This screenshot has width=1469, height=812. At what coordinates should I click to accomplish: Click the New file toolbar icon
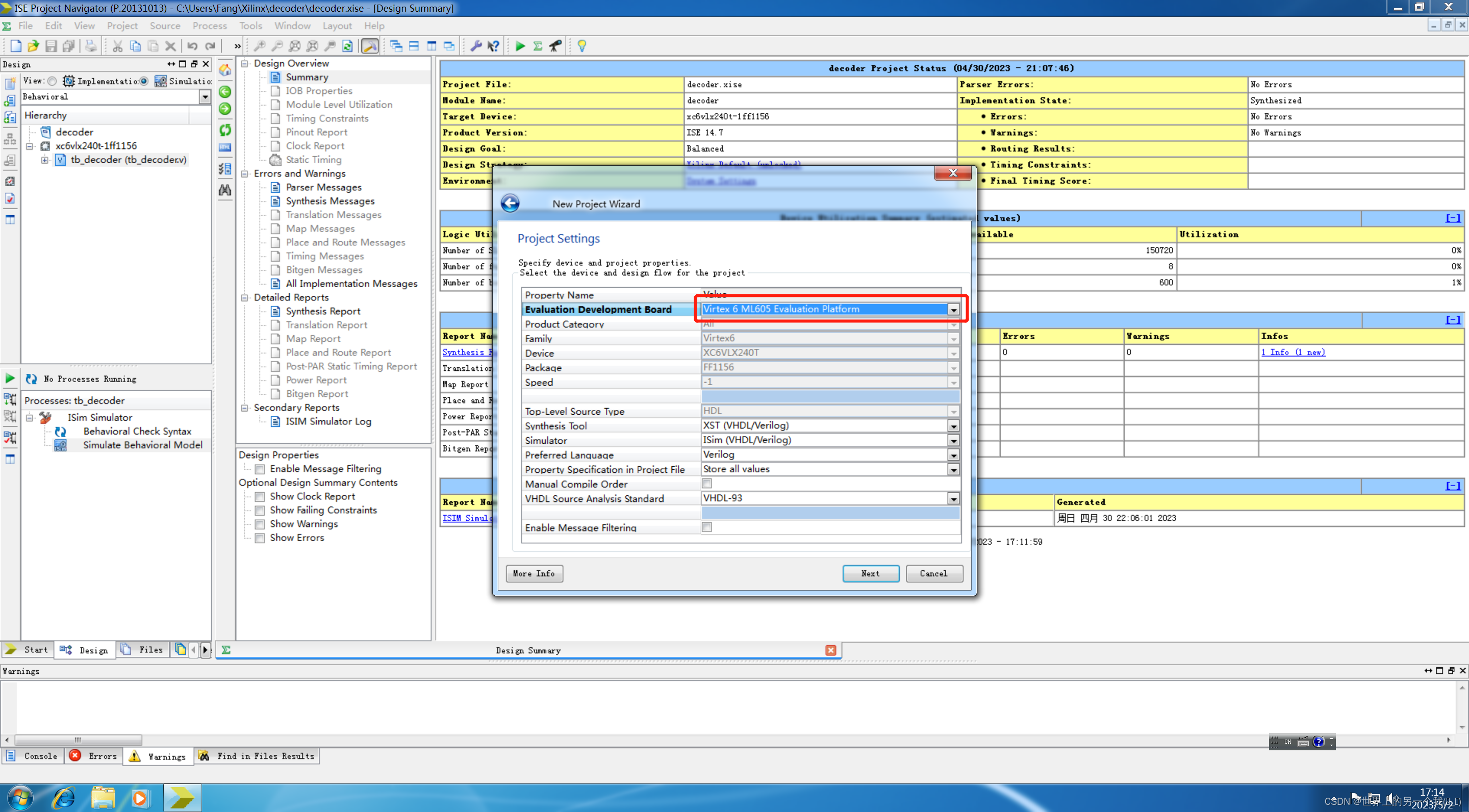click(15, 46)
